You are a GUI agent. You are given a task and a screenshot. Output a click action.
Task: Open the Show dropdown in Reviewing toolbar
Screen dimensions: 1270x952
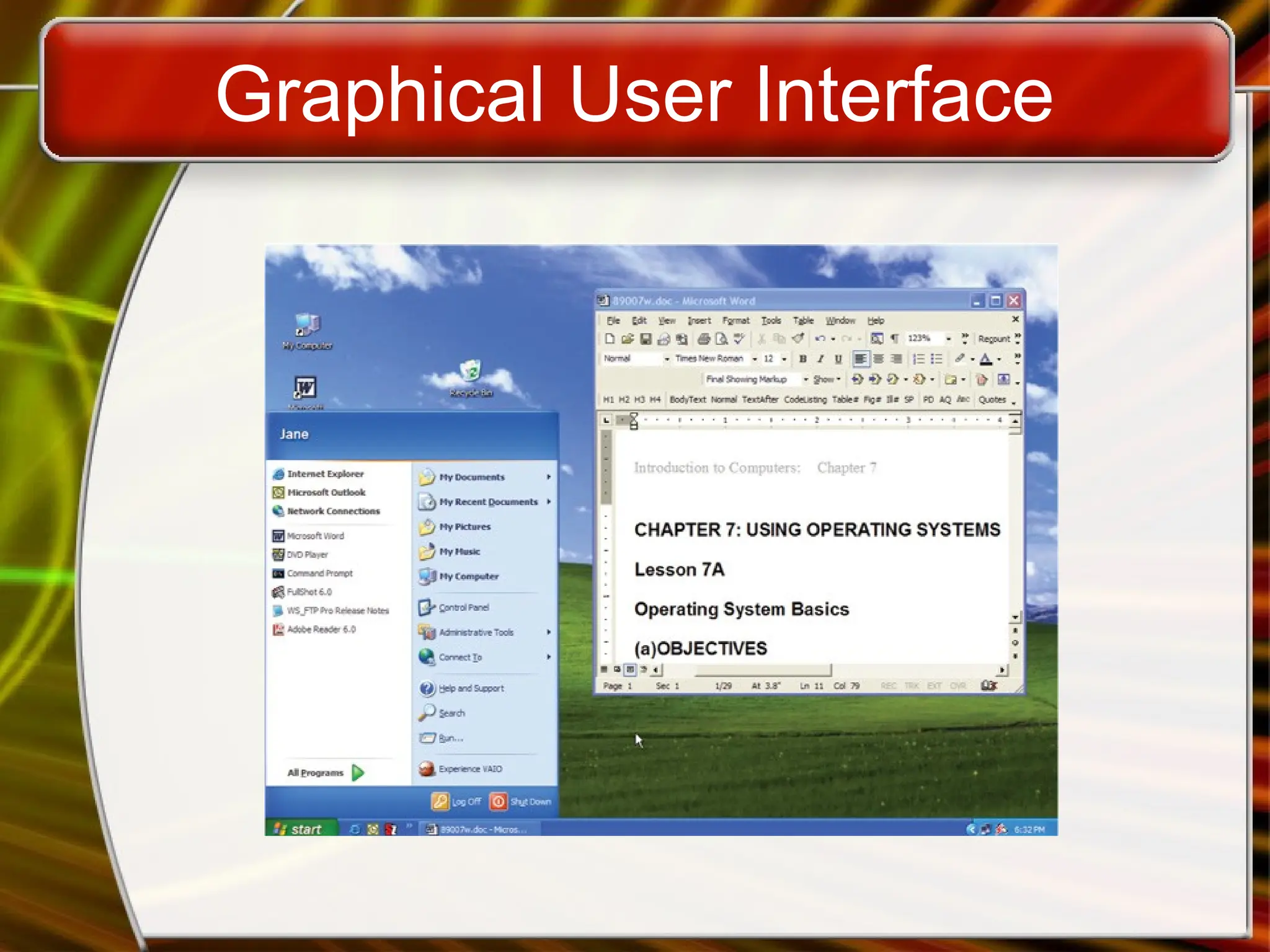pyautogui.click(x=827, y=379)
